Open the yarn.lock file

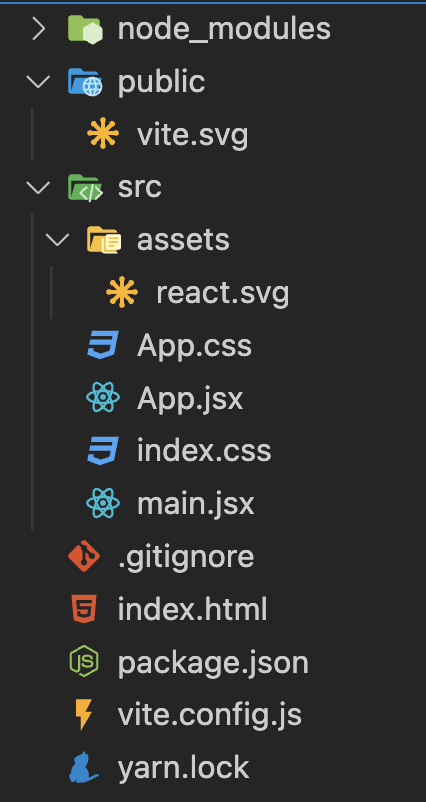183,768
